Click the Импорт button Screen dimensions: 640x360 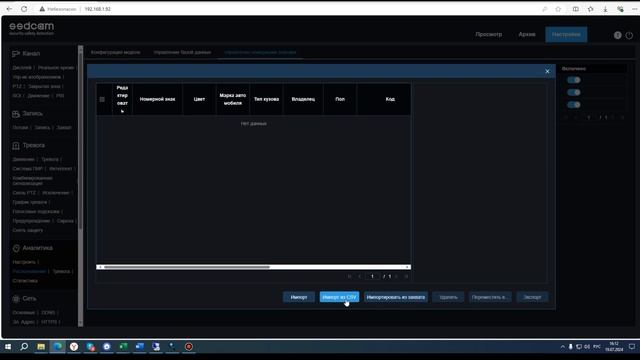click(299, 297)
